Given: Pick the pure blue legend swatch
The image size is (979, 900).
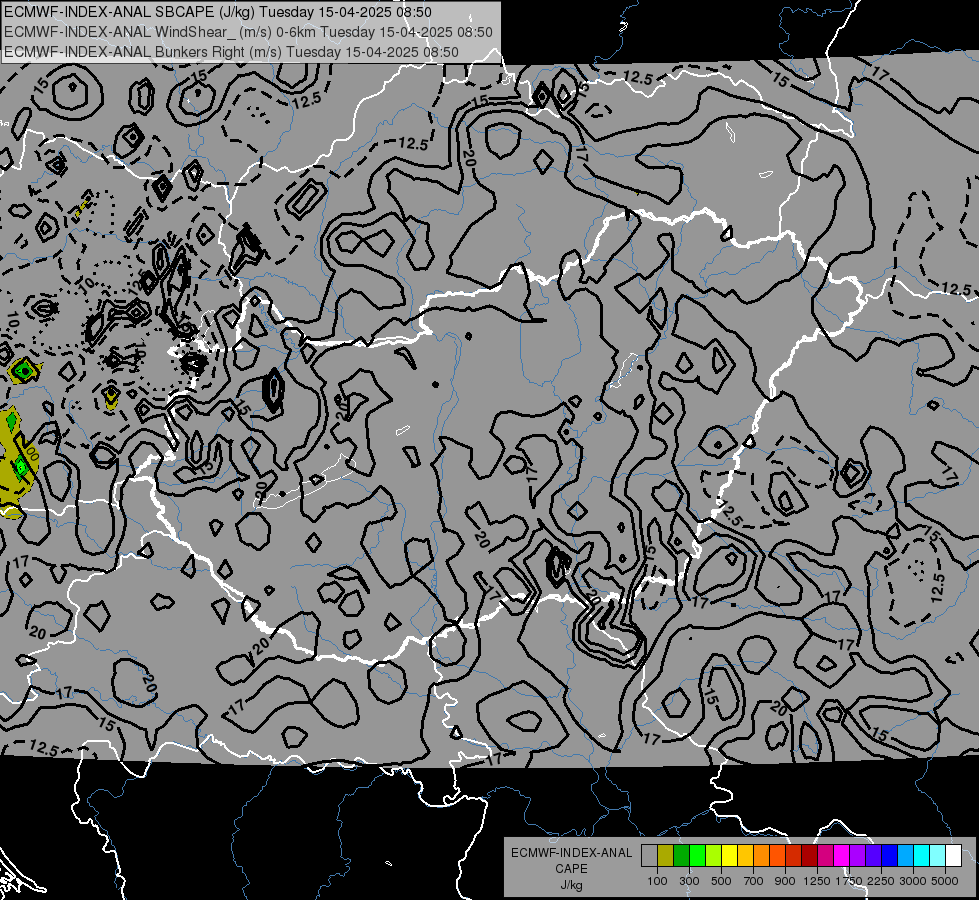Looking at the screenshot, I should [890, 856].
